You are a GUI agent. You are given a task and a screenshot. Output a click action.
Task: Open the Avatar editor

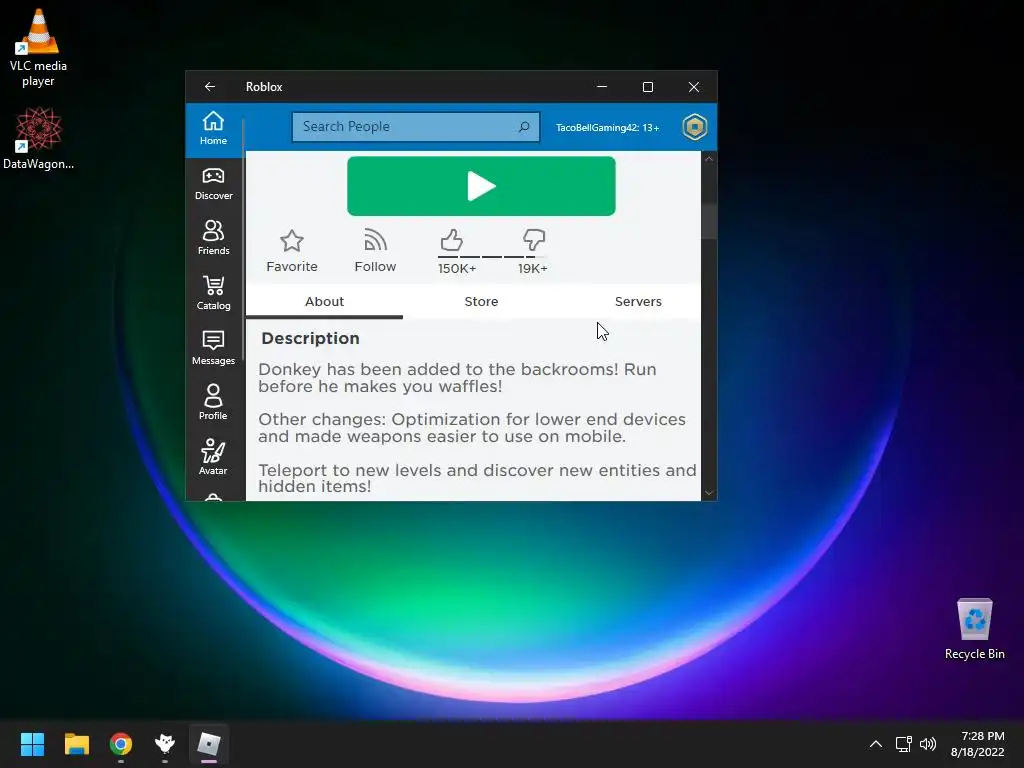(214, 457)
